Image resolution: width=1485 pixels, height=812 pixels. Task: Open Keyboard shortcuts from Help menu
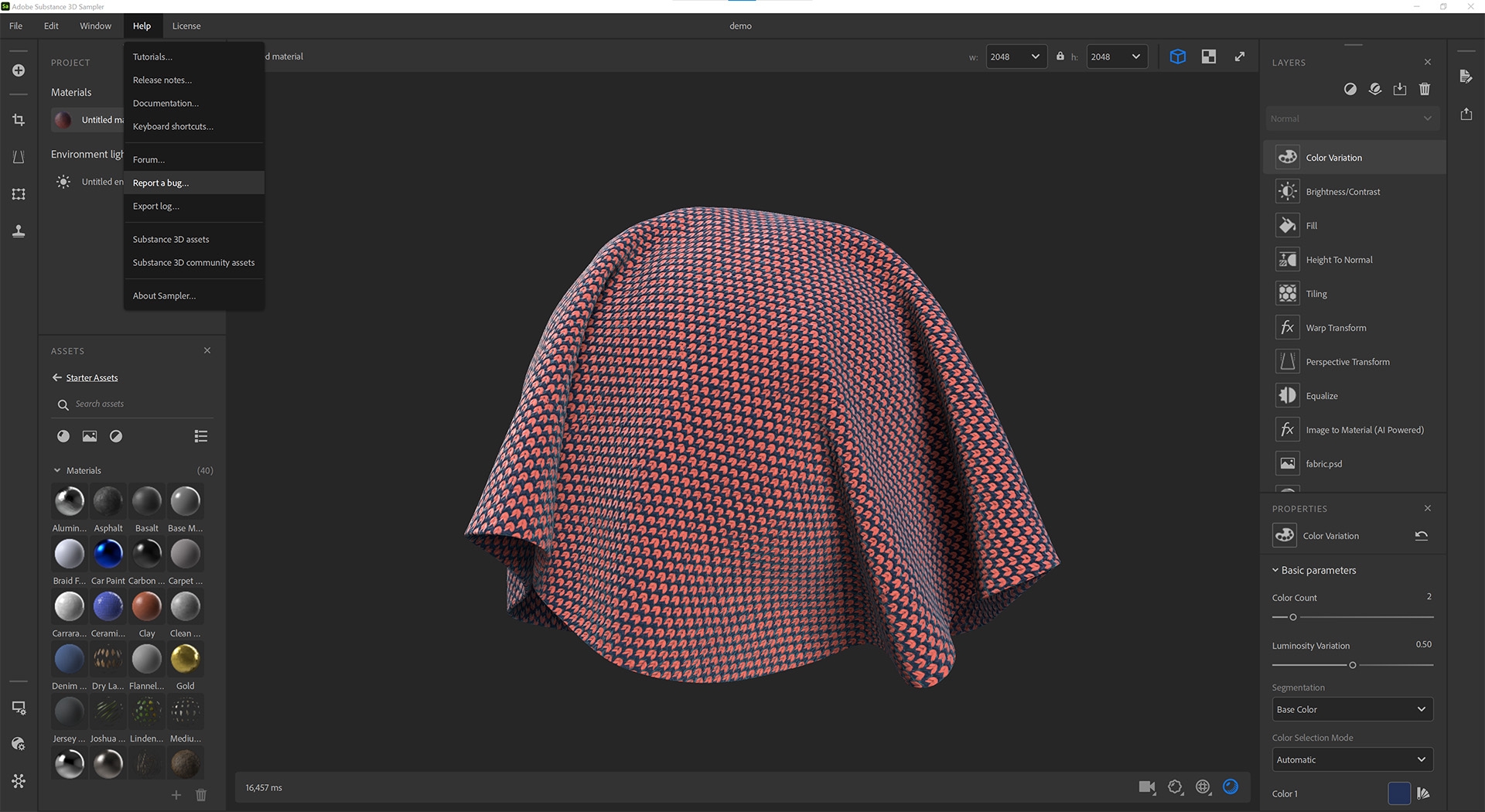coord(172,127)
